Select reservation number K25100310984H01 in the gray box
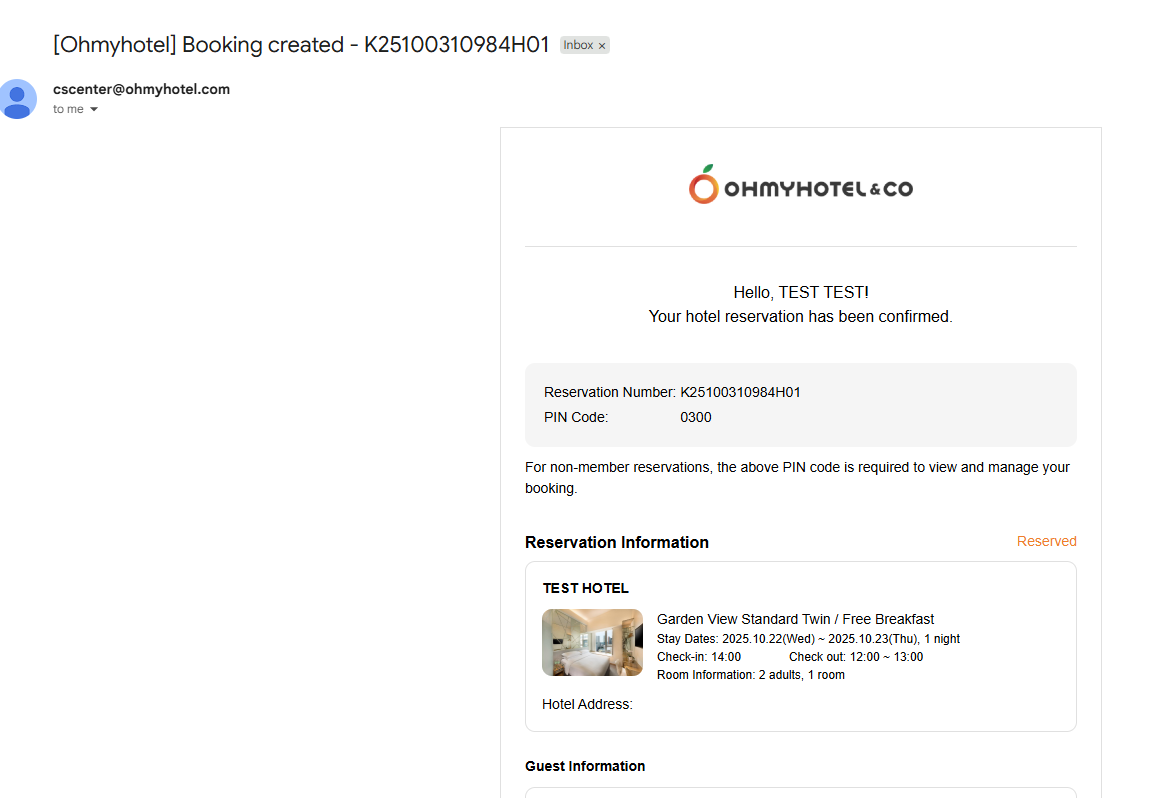This screenshot has height=798, width=1170. (740, 392)
